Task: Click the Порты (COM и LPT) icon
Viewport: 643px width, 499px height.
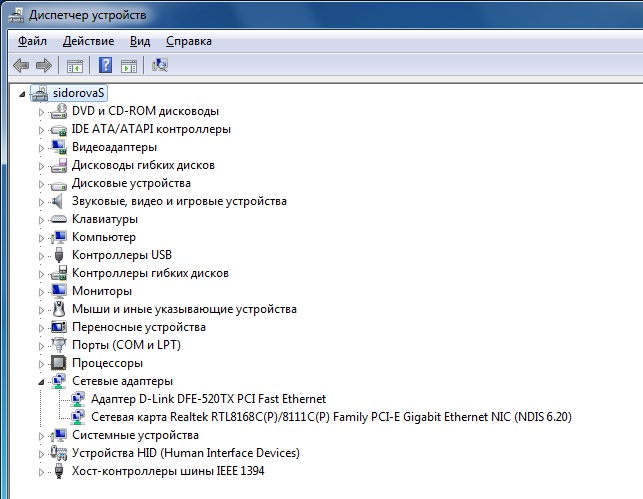Action: tap(59, 345)
